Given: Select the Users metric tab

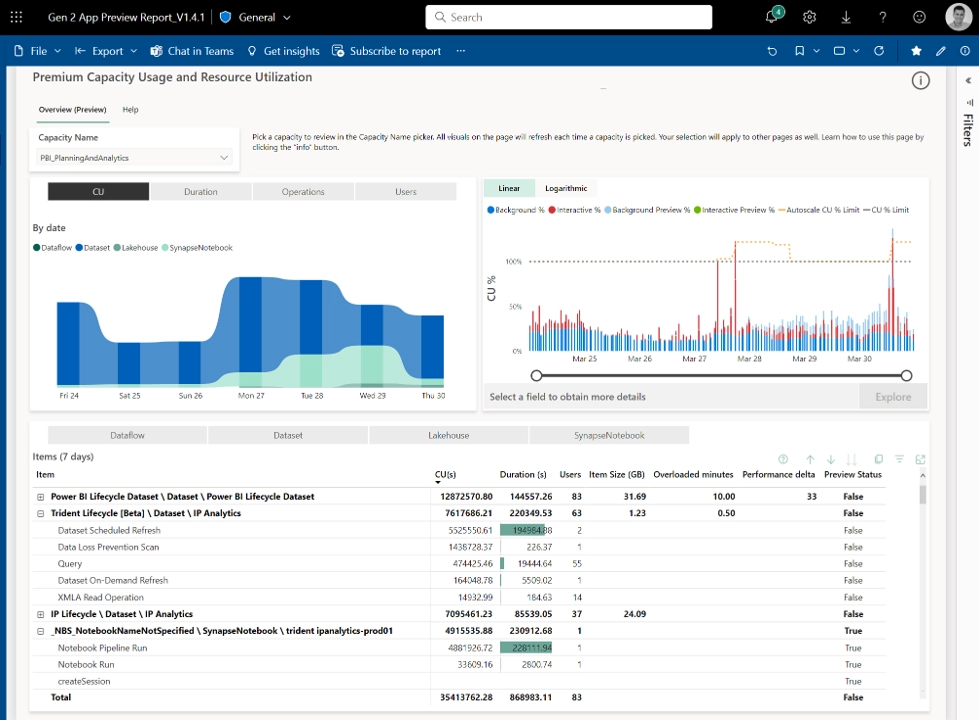Looking at the screenshot, I should tap(406, 192).
